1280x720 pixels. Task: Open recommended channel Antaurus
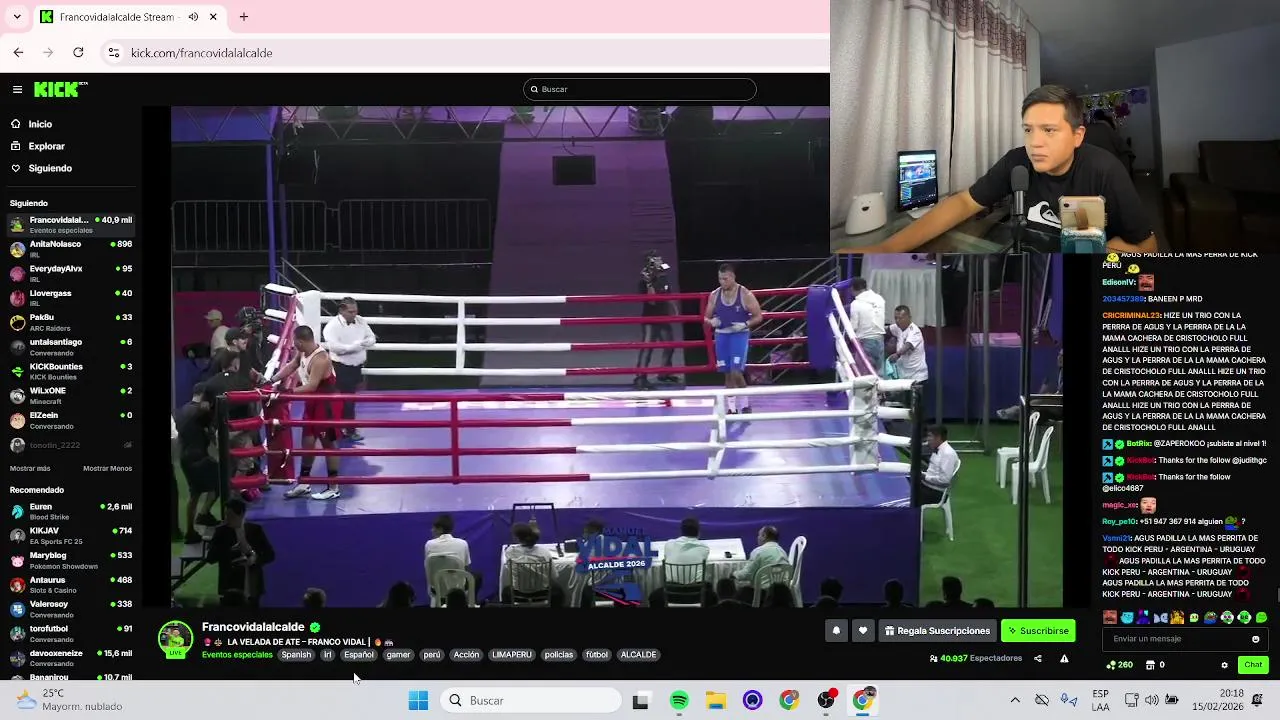pyautogui.click(x=70, y=584)
